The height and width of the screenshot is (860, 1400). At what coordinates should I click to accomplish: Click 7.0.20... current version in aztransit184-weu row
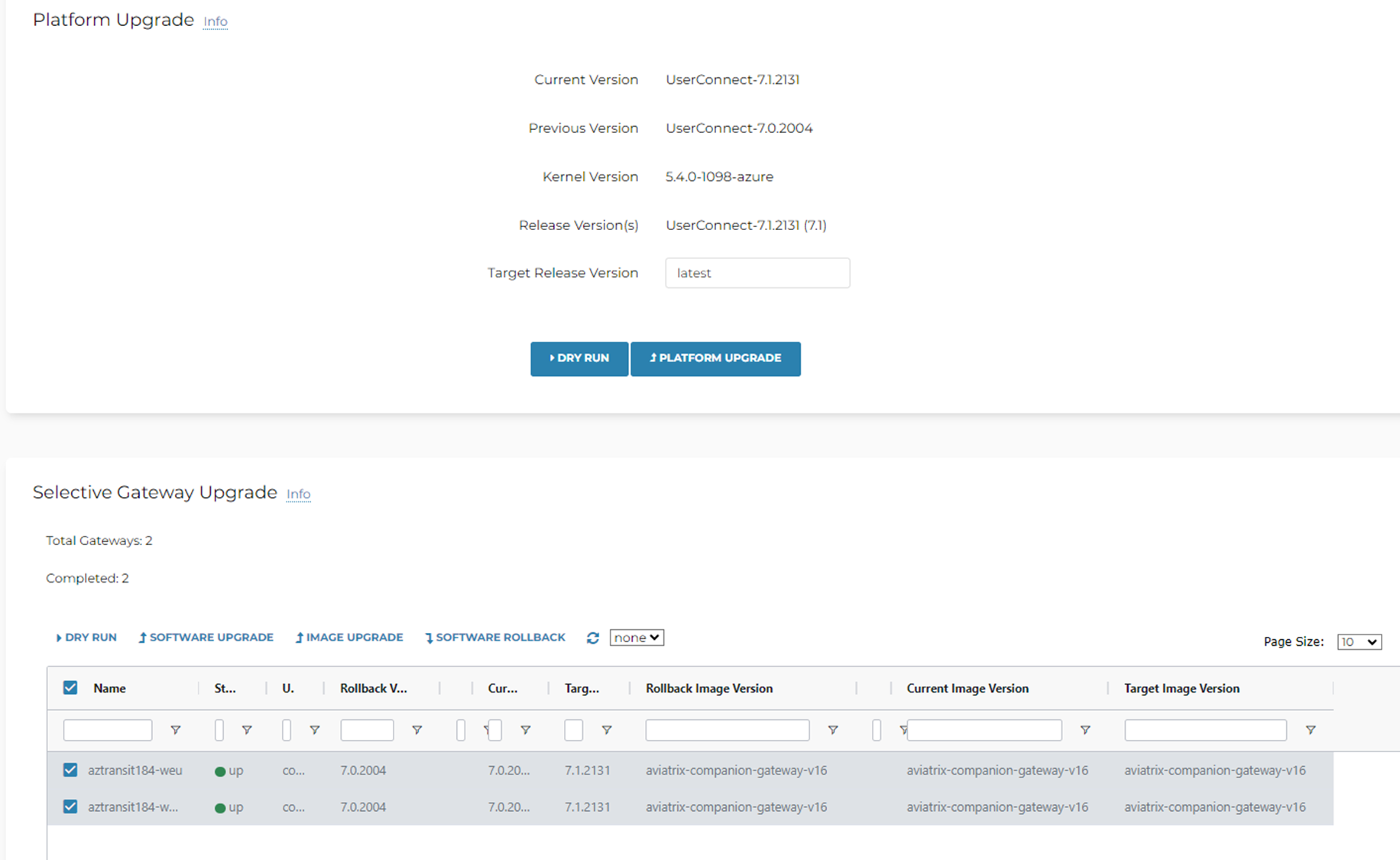click(509, 770)
